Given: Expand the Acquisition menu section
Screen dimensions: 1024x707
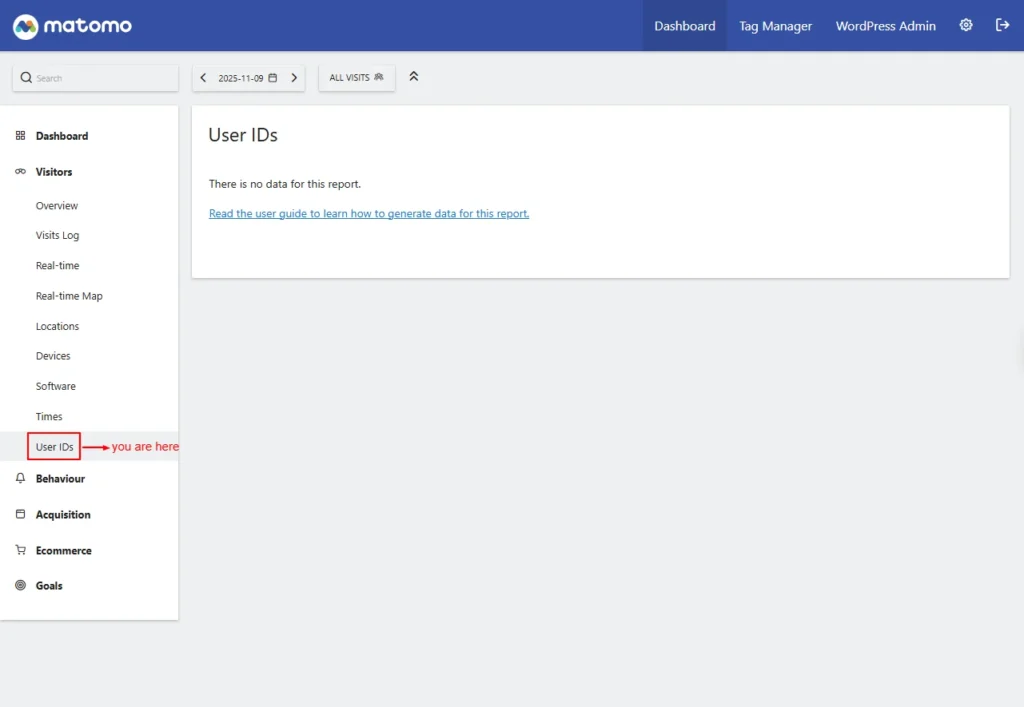Looking at the screenshot, I should pos(63,515).
